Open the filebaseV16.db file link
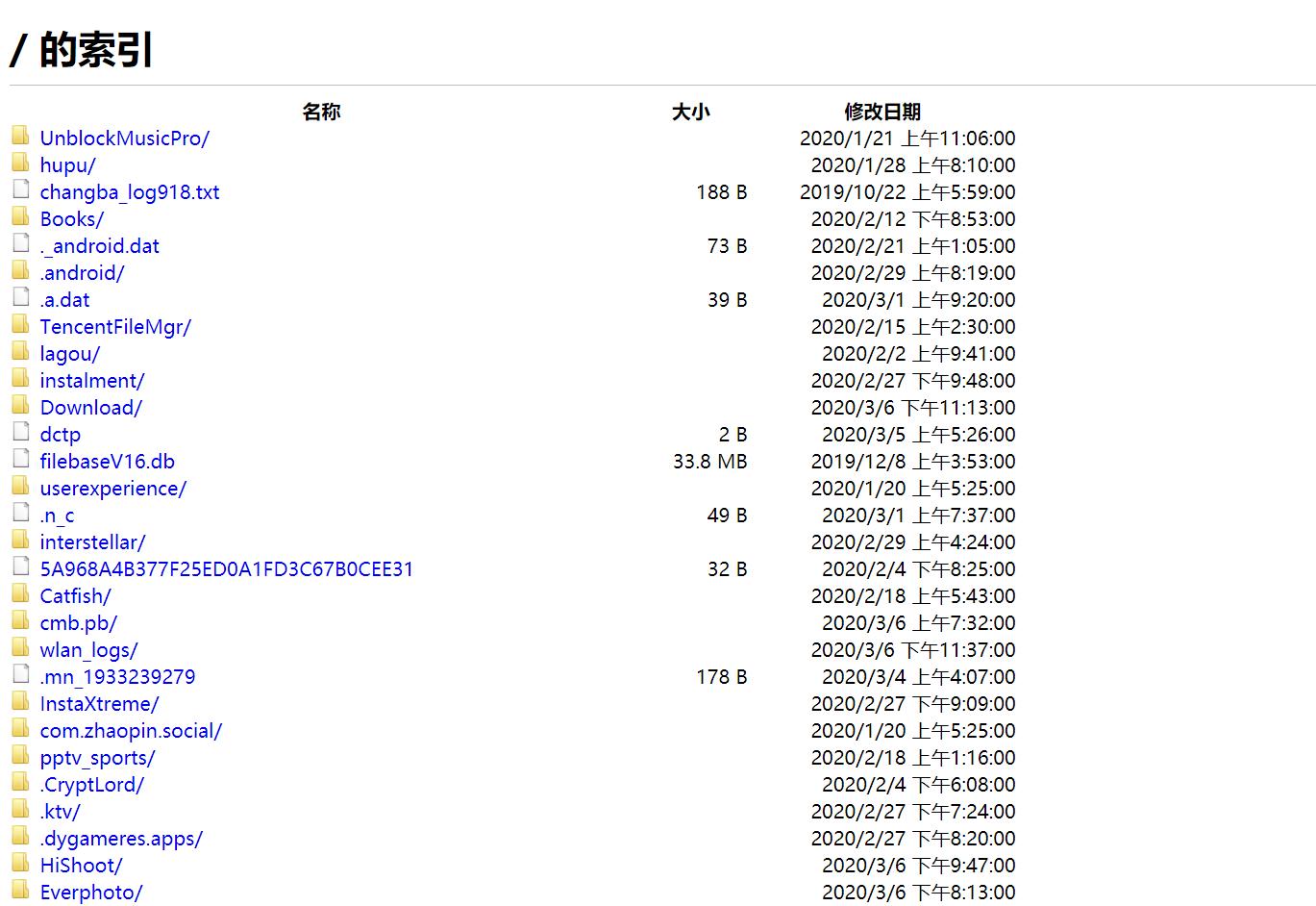 [108, 462]
